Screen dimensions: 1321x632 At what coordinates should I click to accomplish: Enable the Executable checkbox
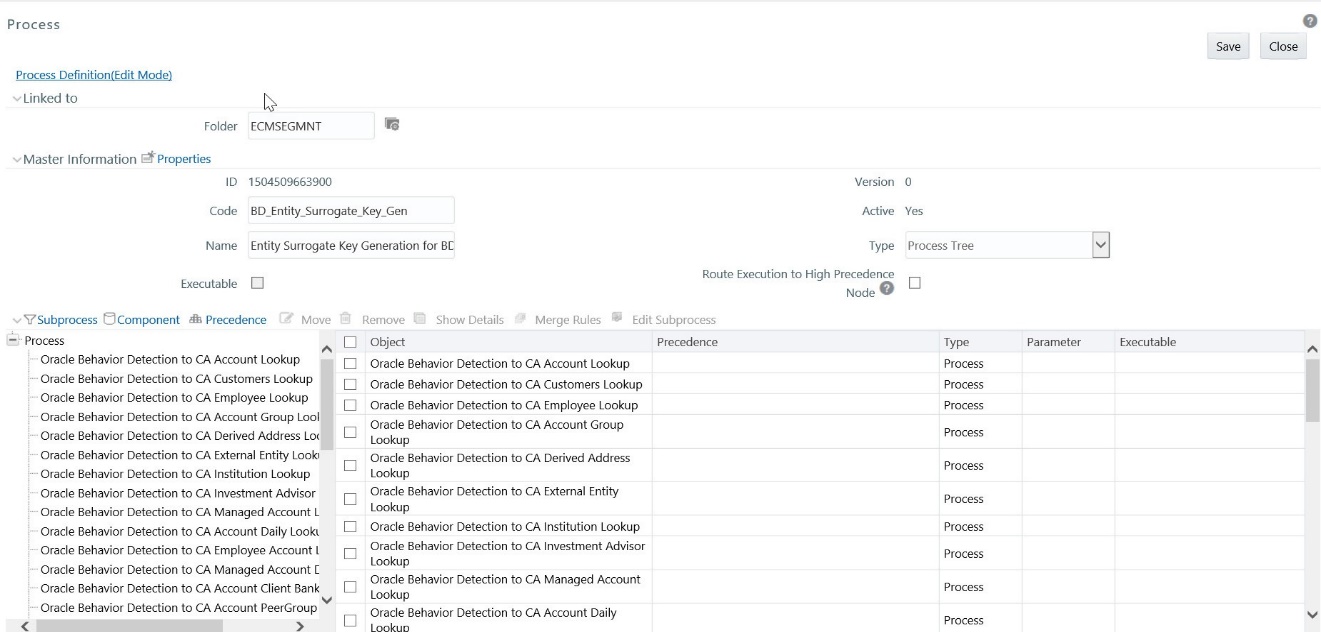click(257, 282)
